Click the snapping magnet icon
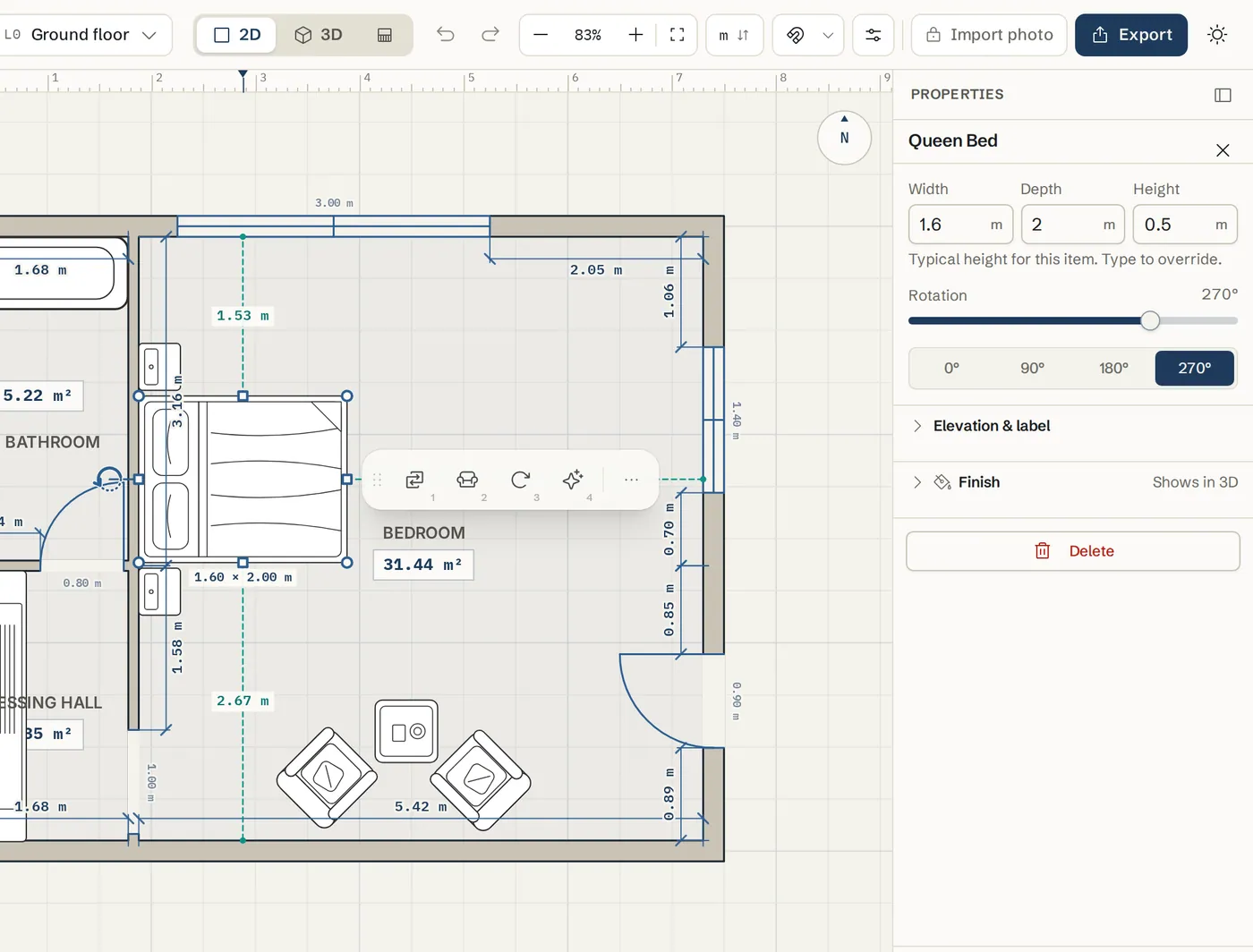This screenshot has height=952, width=1253. point(795,35)
